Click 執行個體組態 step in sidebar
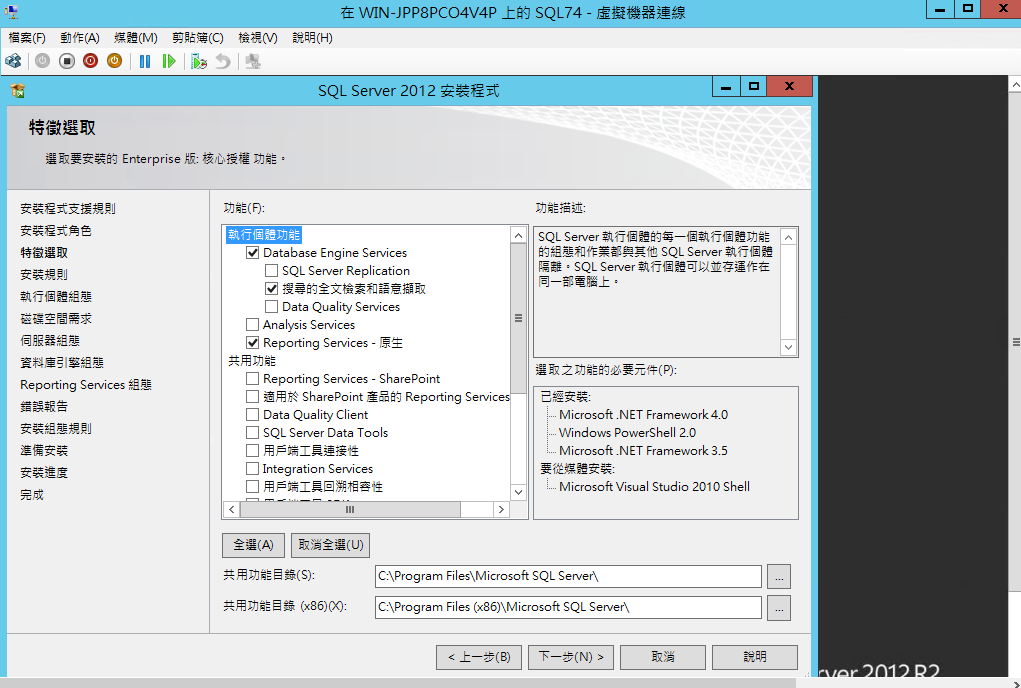Image resolution: width=1021 pixels, height=688 pixels. coord(56,296)
